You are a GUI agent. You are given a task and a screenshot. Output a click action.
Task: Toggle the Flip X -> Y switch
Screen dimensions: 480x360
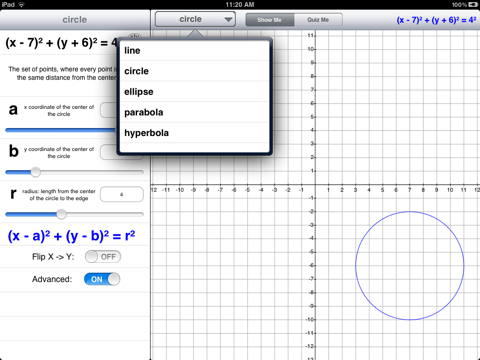(x=103, y=257)
